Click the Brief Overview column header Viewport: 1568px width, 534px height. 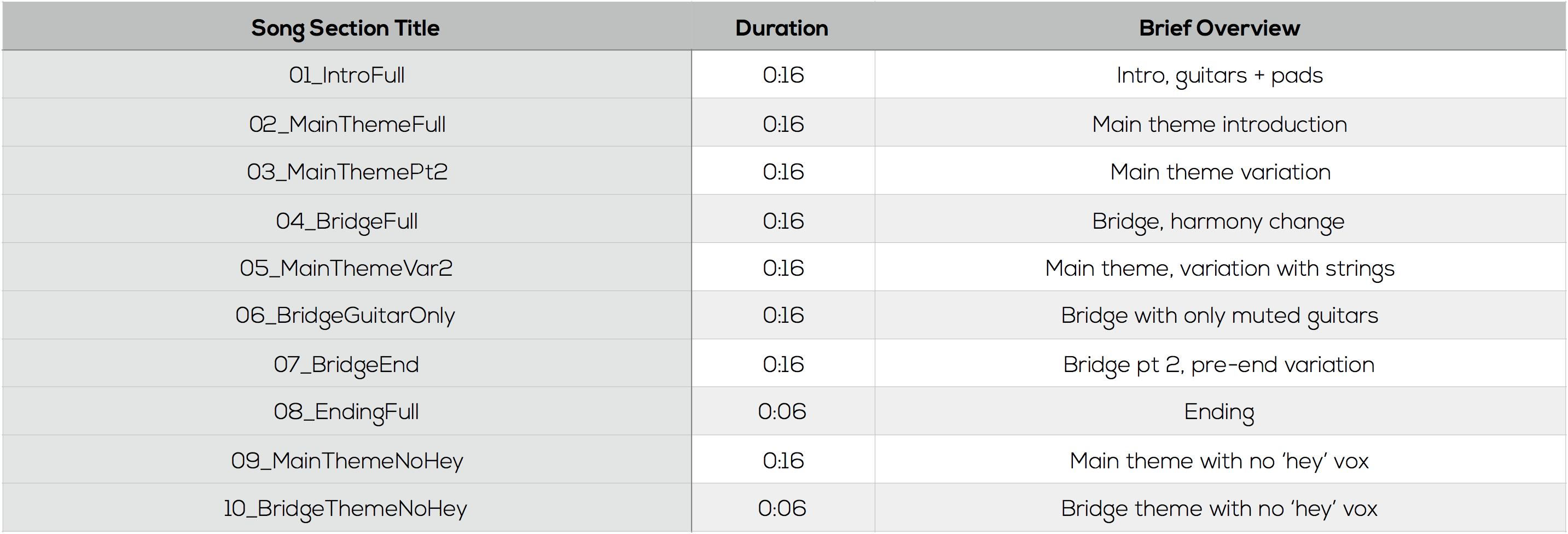pyautogui.click(x=1220, y=27)
